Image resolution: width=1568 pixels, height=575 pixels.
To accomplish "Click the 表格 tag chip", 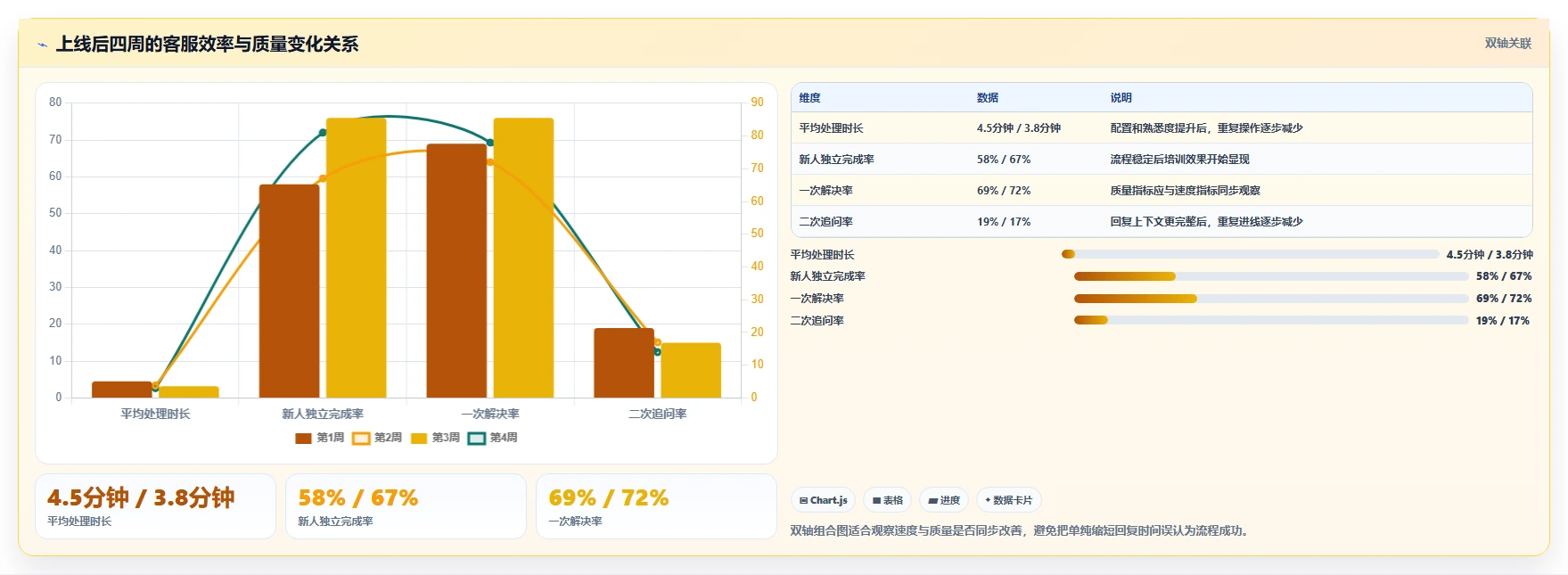I will 887,500.
